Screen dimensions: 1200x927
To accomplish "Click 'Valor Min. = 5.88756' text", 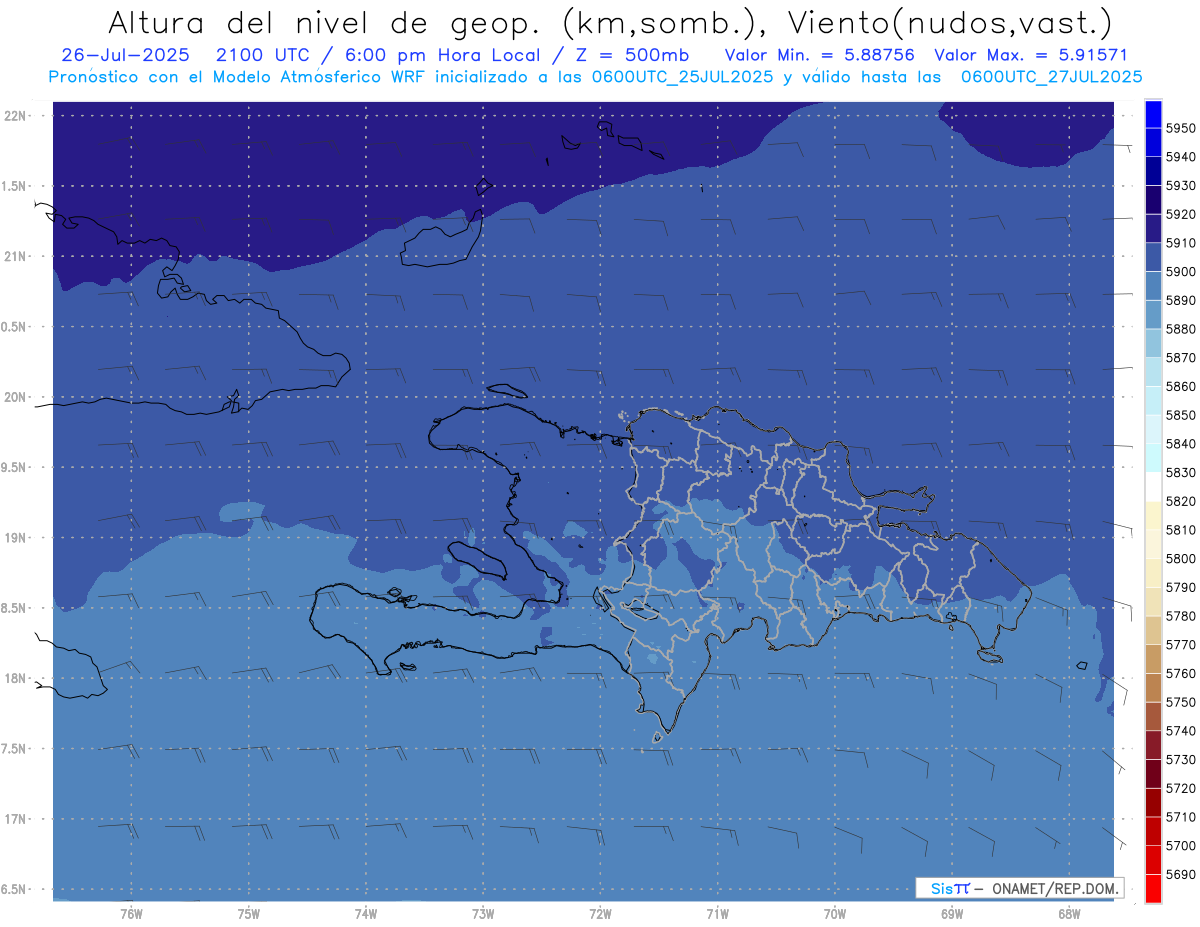I will point(819,55).
